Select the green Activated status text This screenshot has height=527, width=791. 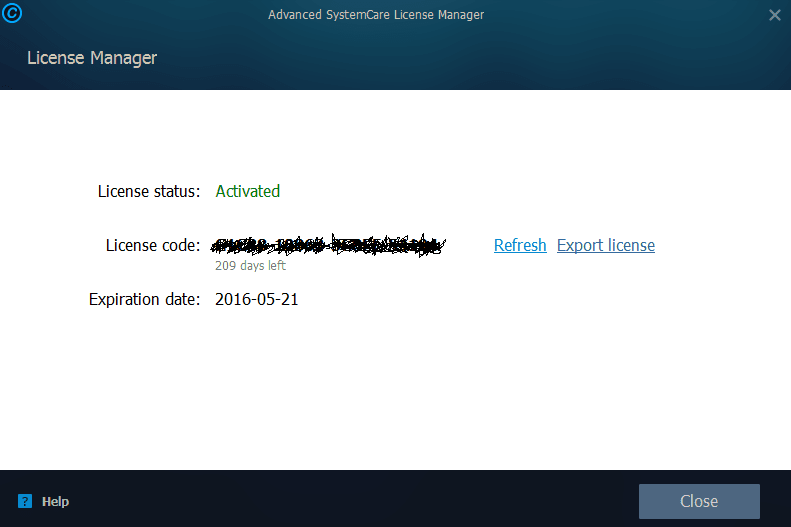[248, 191]
